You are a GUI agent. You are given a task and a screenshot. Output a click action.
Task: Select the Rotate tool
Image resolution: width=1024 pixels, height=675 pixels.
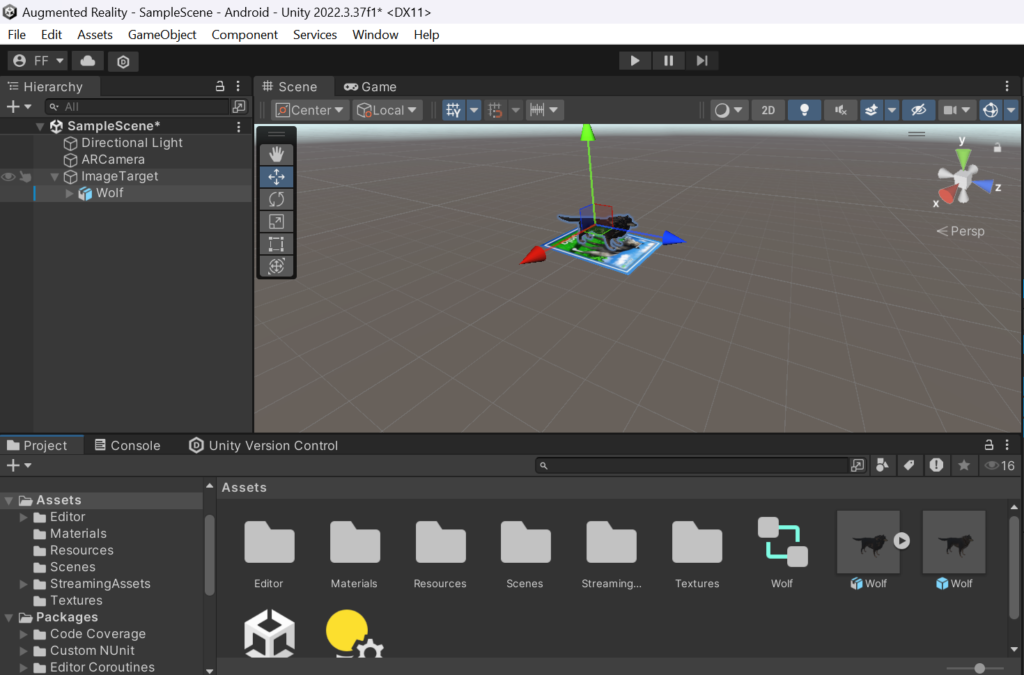[x=276, y=199]
